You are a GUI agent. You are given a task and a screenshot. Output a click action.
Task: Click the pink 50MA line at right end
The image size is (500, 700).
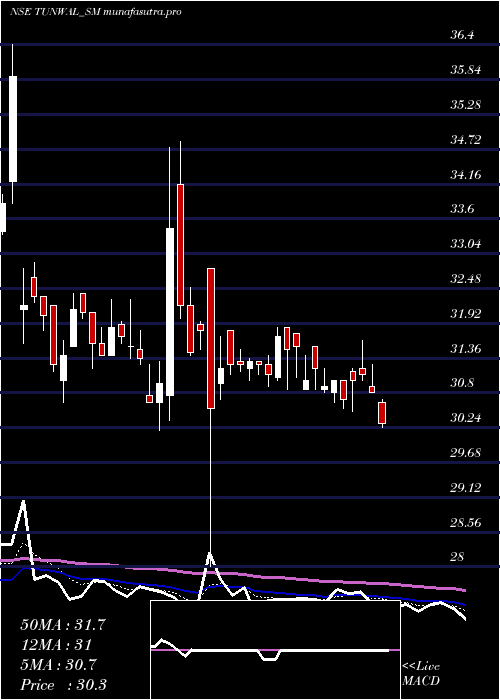coord(462,590)
